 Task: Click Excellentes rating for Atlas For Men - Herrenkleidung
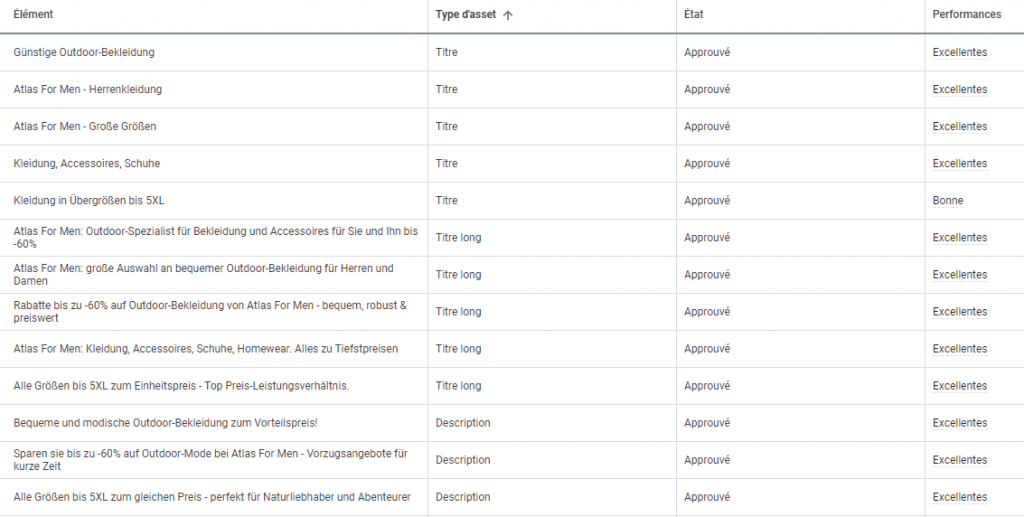click(x=959, y=89)
